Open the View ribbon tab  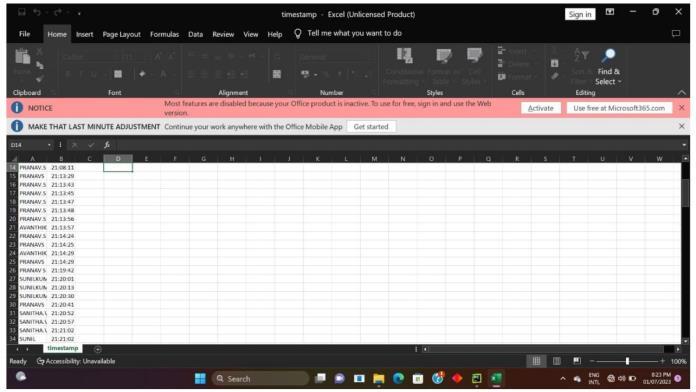click(250, 34)
